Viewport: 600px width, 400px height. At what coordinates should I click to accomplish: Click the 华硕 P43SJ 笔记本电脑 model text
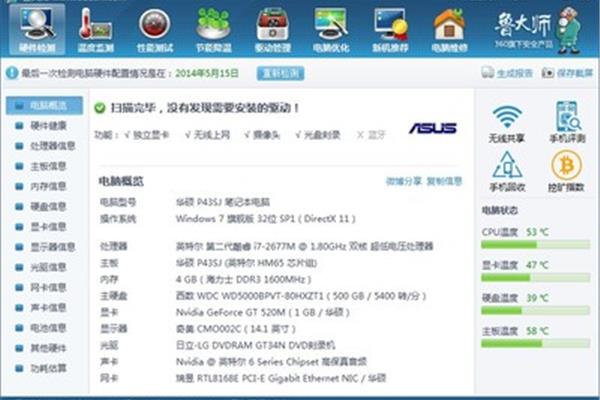[223, 202]
